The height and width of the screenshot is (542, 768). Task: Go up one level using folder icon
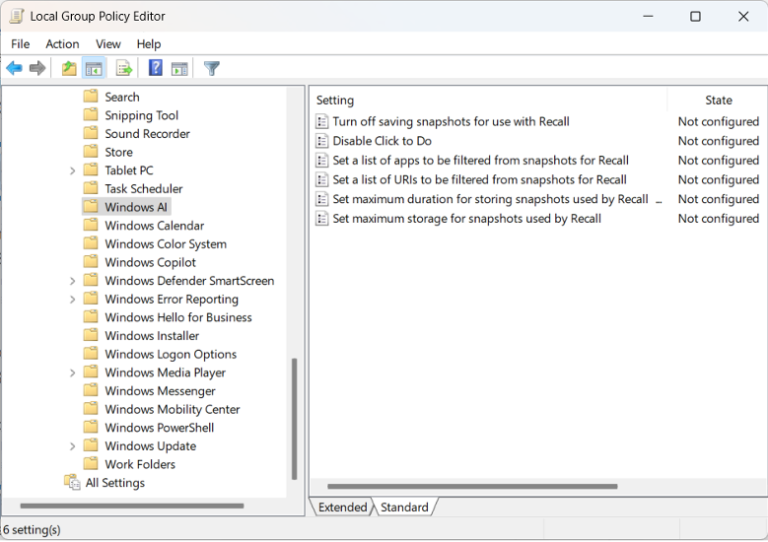68,68
